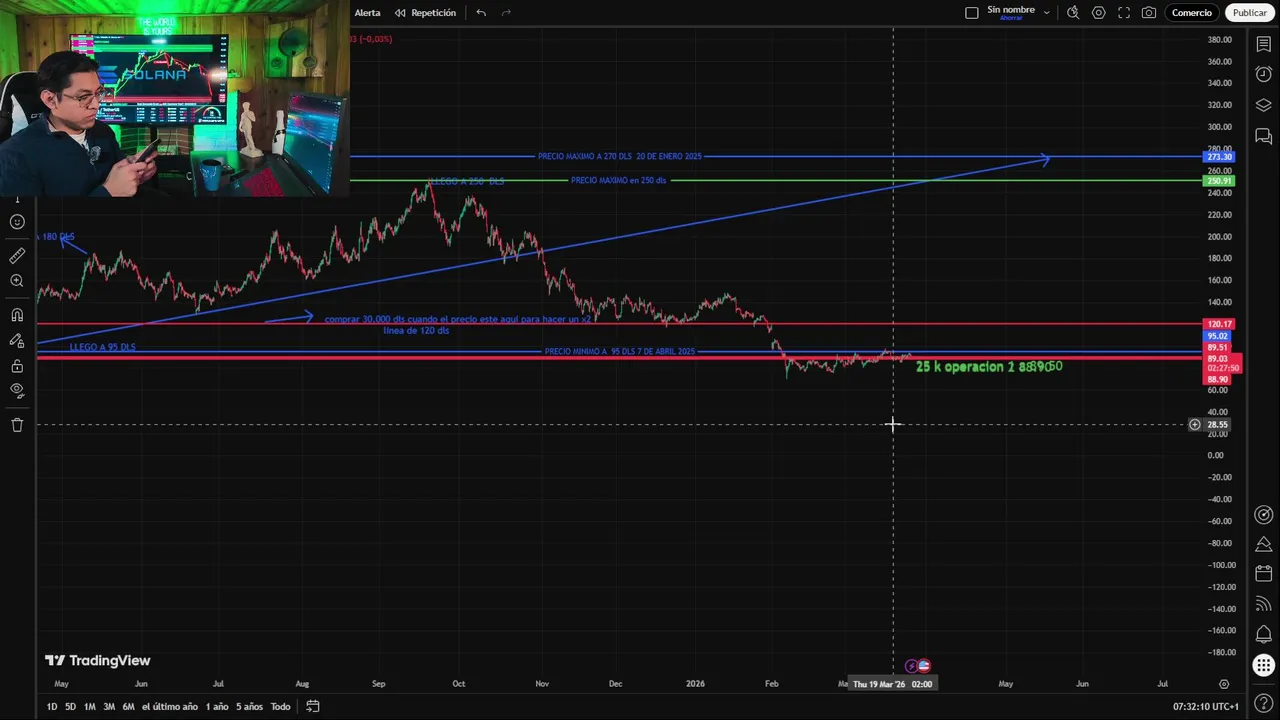Select the ruler measure tool

point(17,256)
